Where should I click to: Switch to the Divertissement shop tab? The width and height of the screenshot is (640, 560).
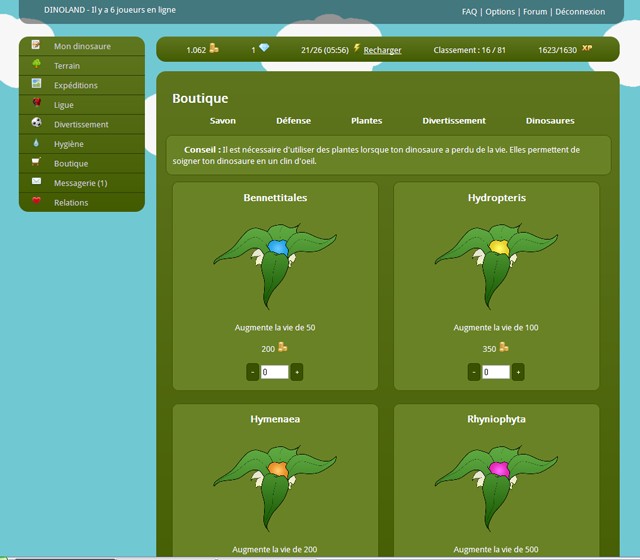(x=454, y=121)
